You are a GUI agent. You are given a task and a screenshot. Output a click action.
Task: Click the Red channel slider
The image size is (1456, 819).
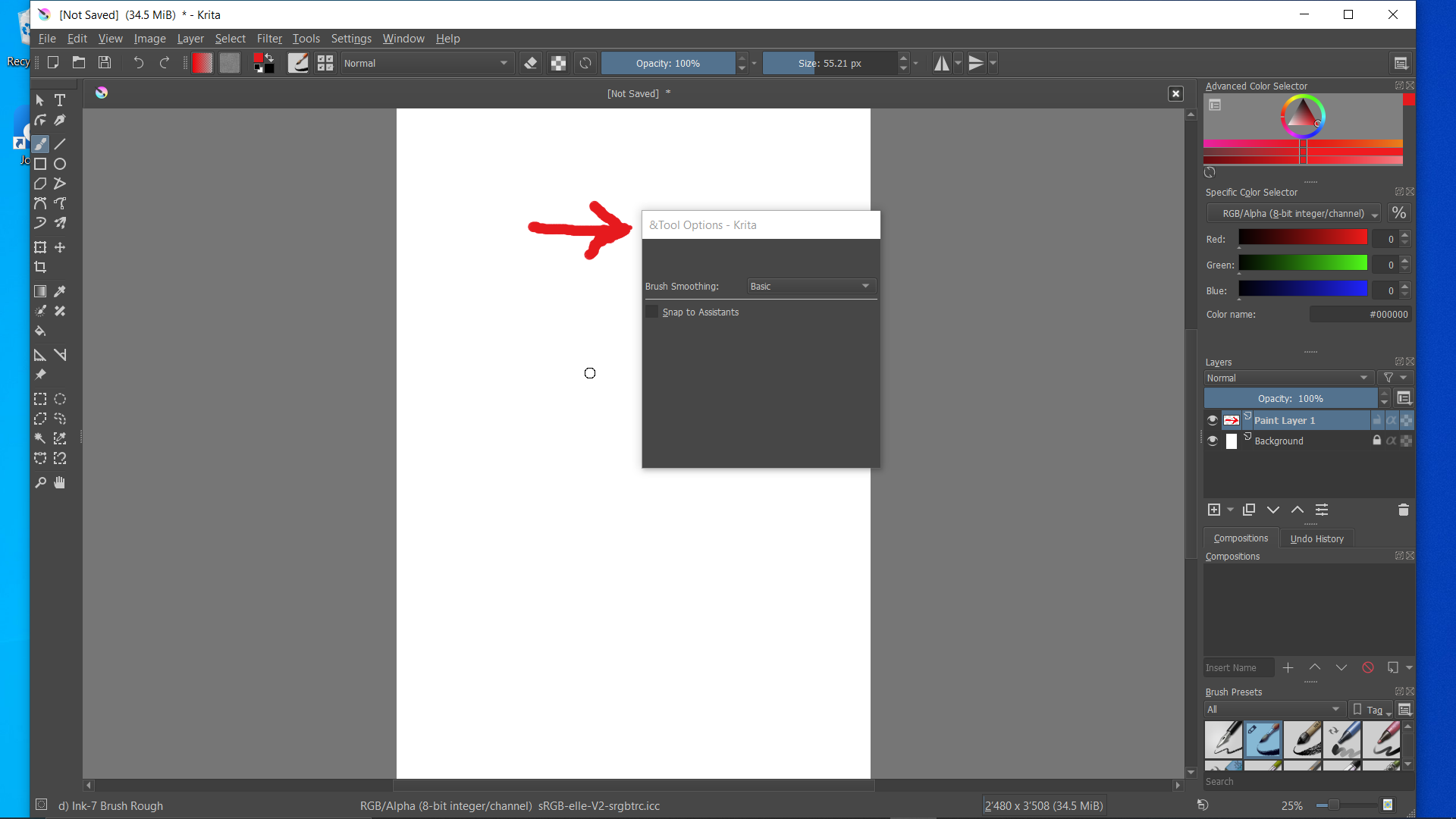[x=1303, y=238]
